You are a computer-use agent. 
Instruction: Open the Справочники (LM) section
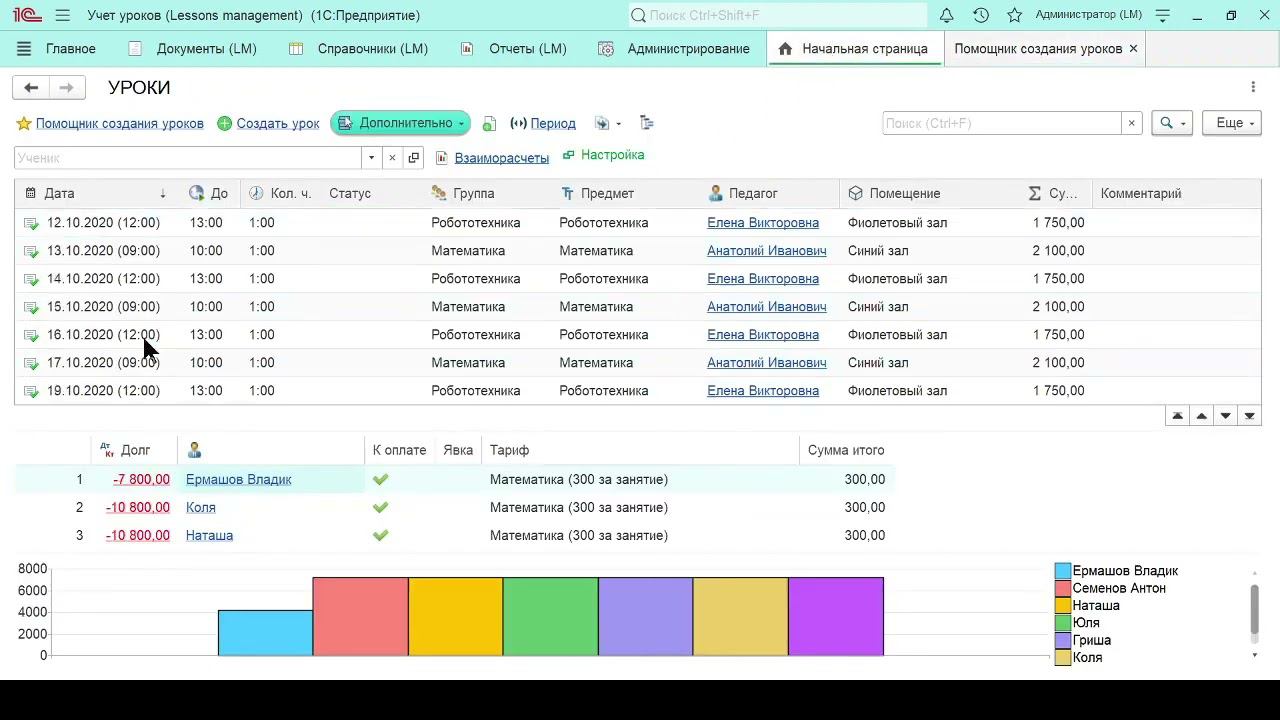coord(358,49)
